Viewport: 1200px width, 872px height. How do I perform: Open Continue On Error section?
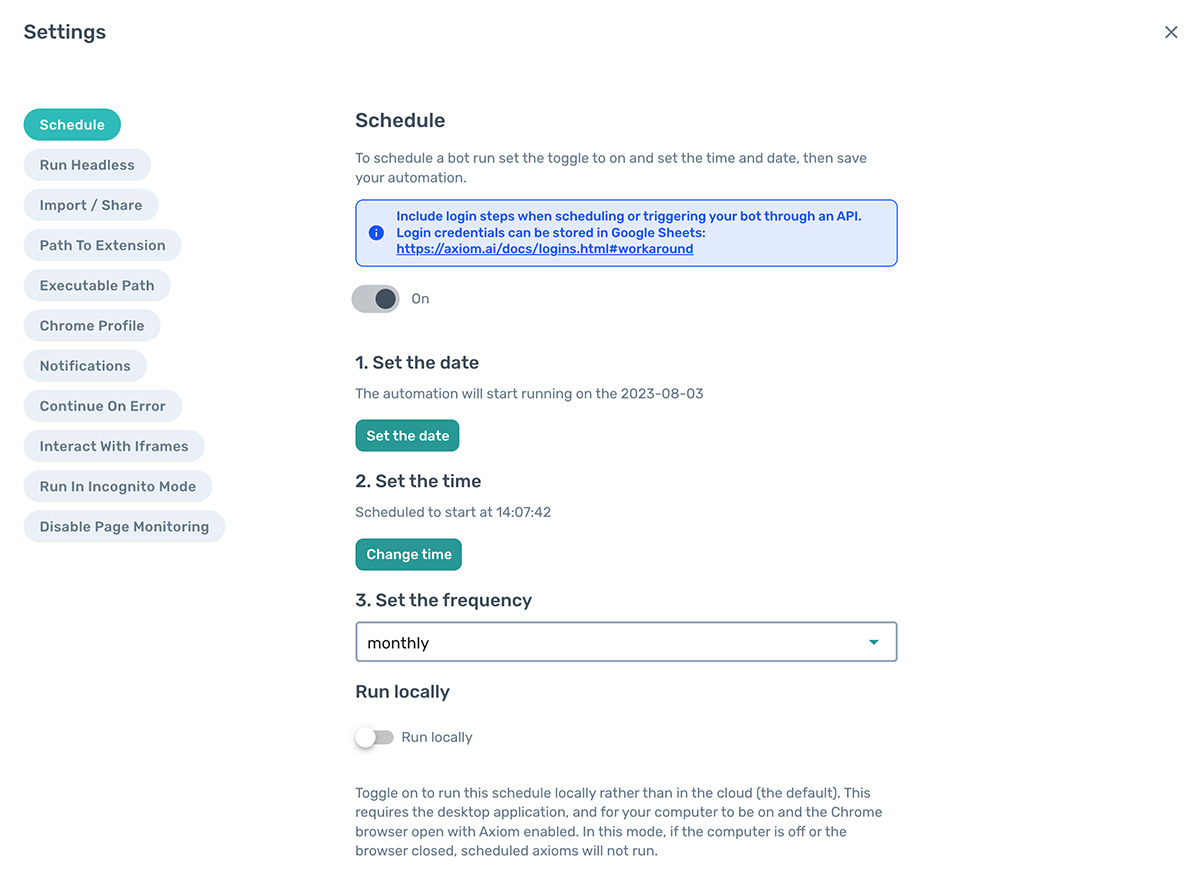102,406
